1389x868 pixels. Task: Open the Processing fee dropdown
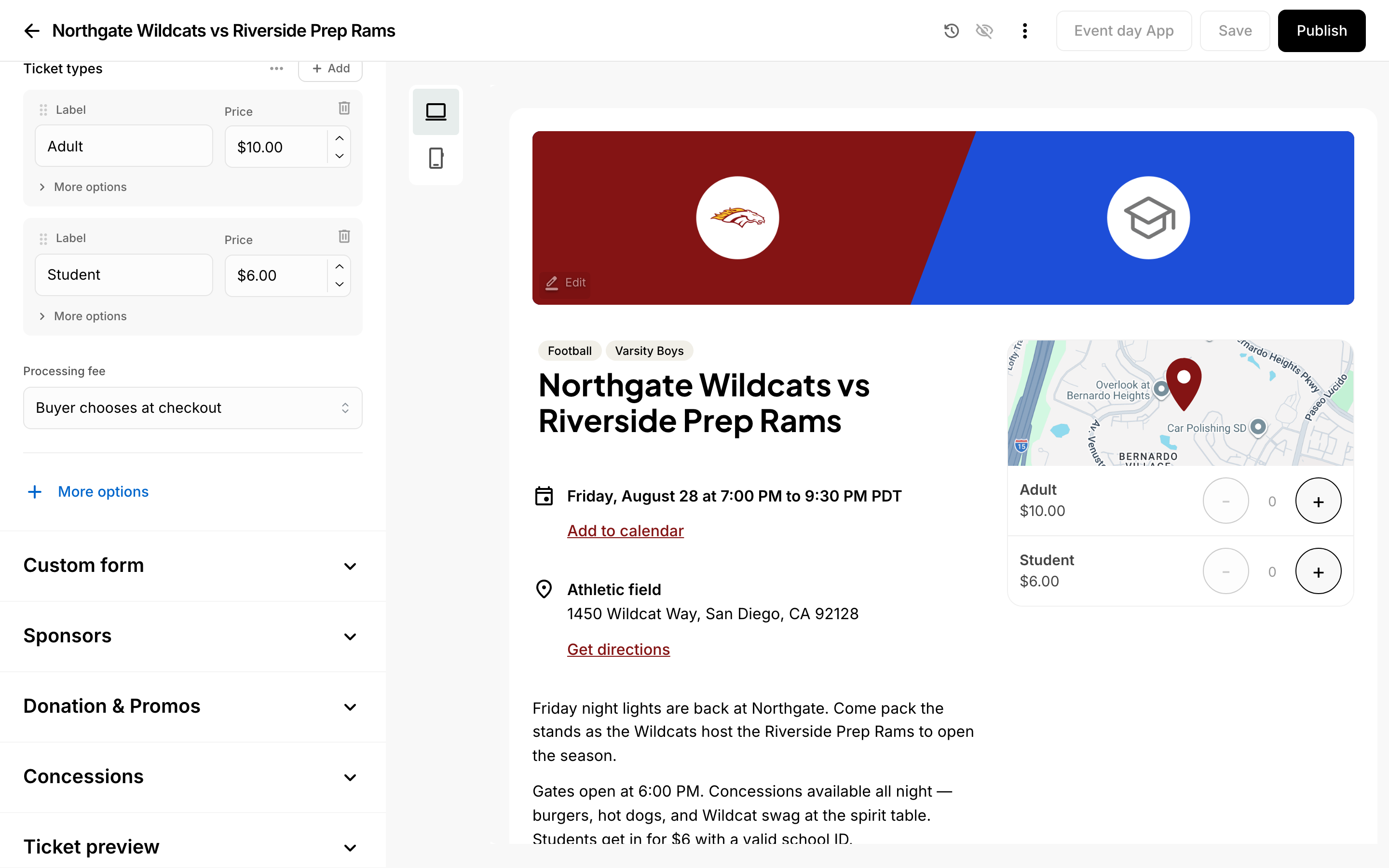click(193, 407)
